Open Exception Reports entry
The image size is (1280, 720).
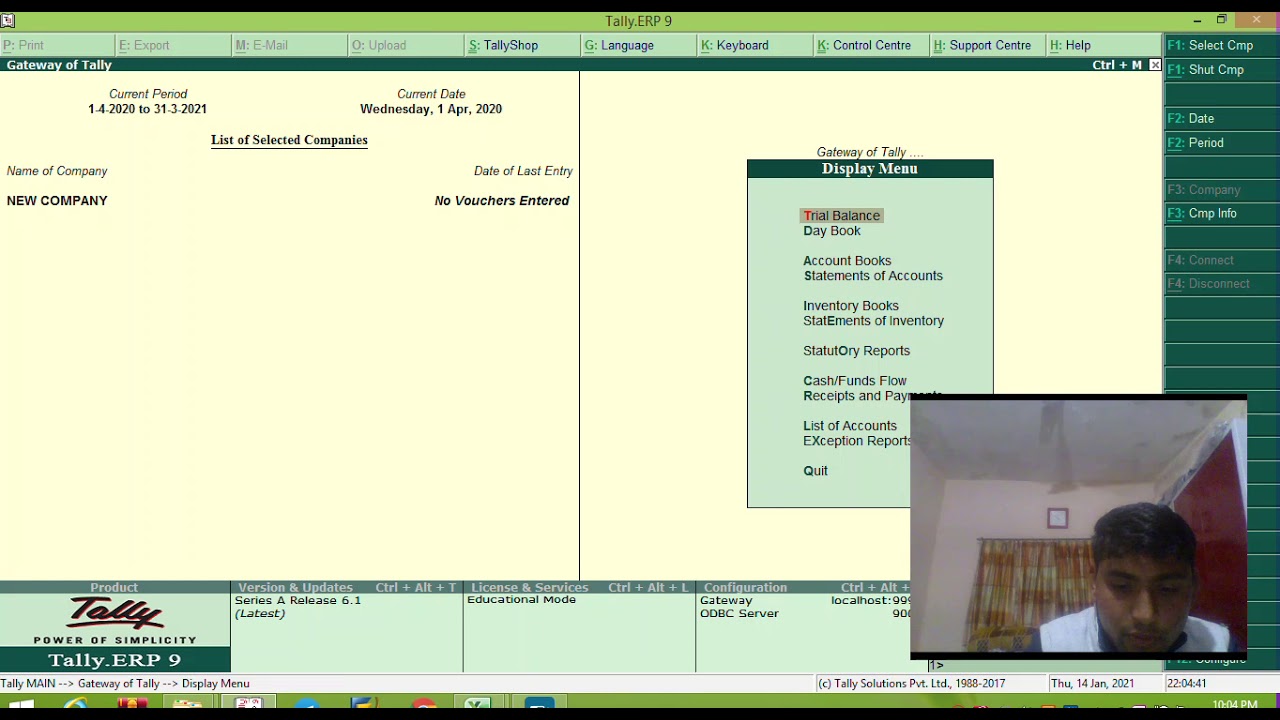pyautogui.click(x=857, y=441)
